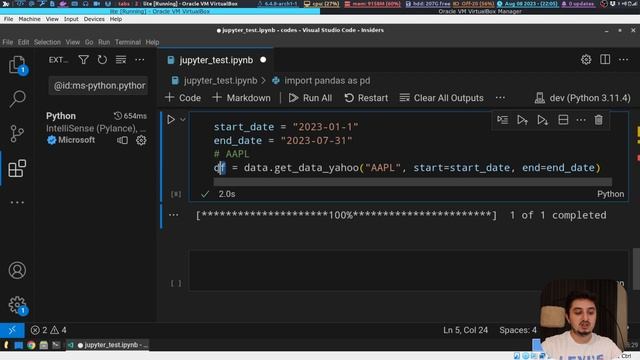The image size is (640, 360).
Task: Open VirtualBox Machine menu
Action: (29, 19)
